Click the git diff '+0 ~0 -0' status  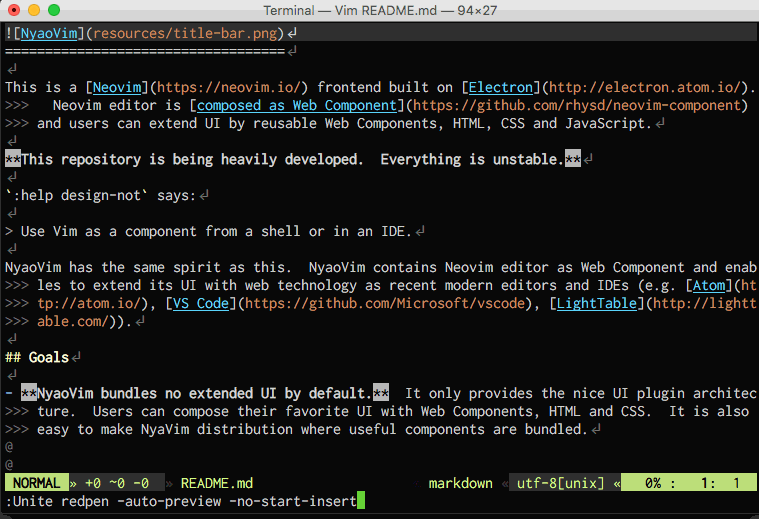[x=117, y=483]
